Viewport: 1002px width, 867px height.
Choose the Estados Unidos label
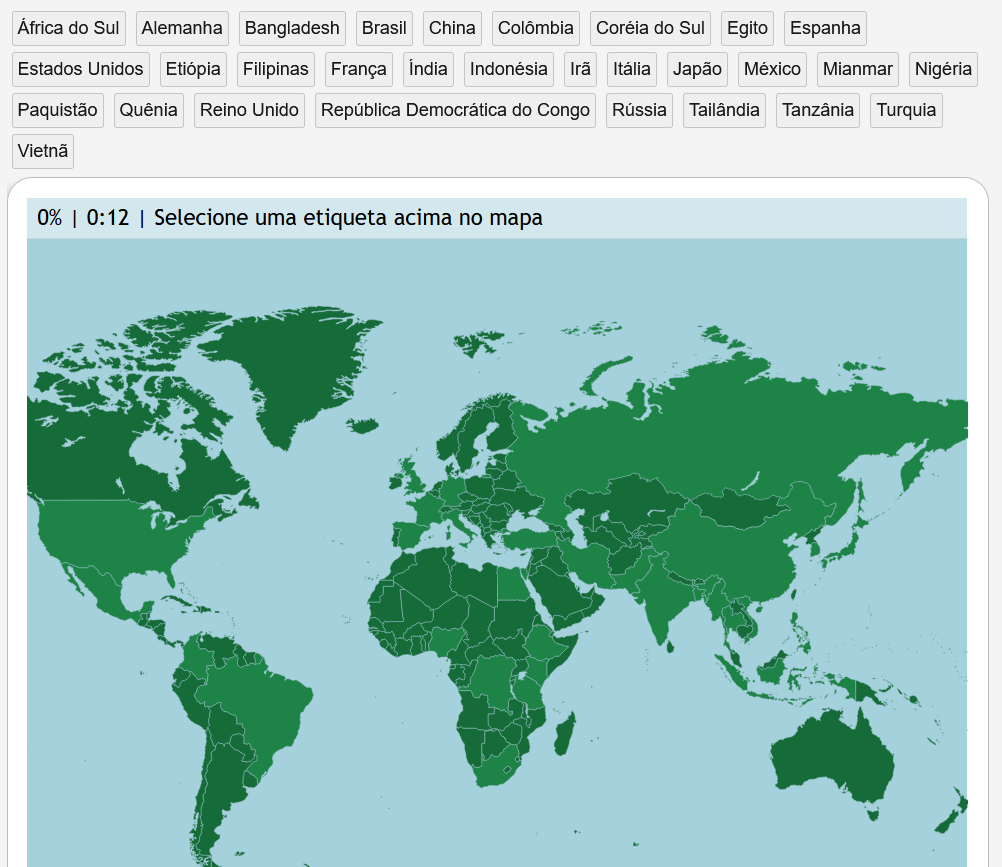(x=81, y=69)
